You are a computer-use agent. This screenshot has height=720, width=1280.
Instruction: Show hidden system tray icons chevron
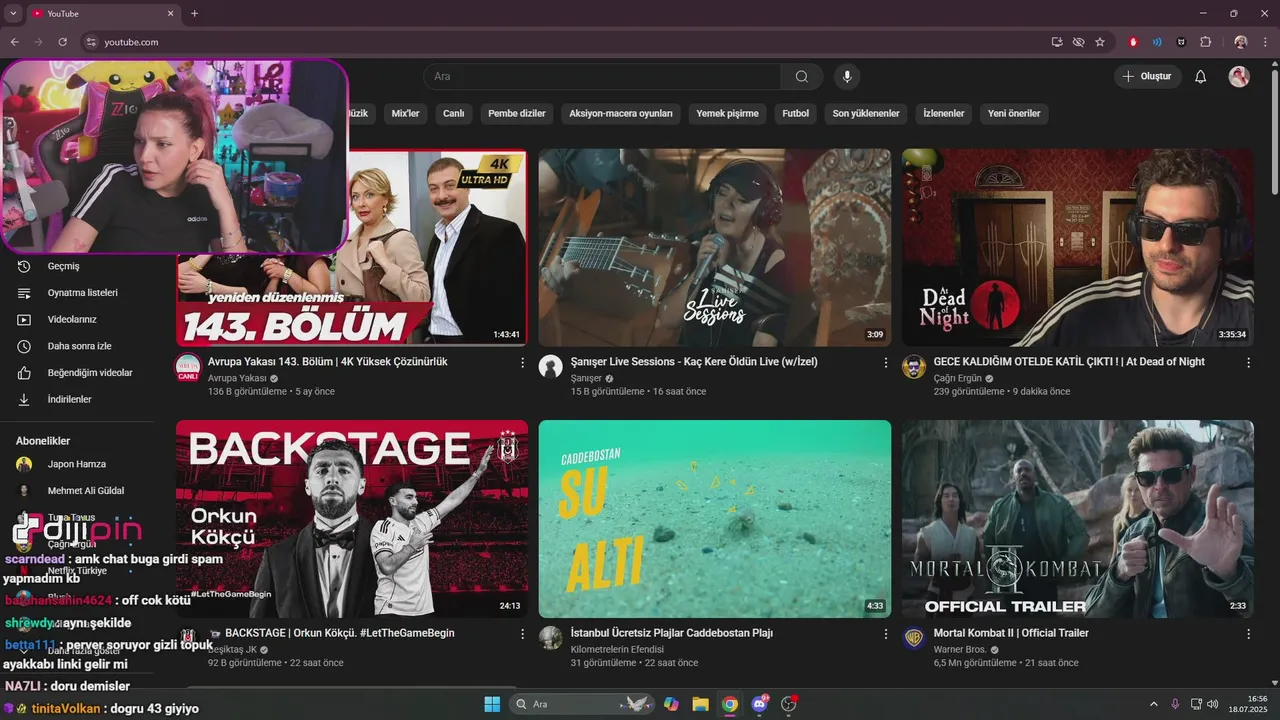(1153, 704)
